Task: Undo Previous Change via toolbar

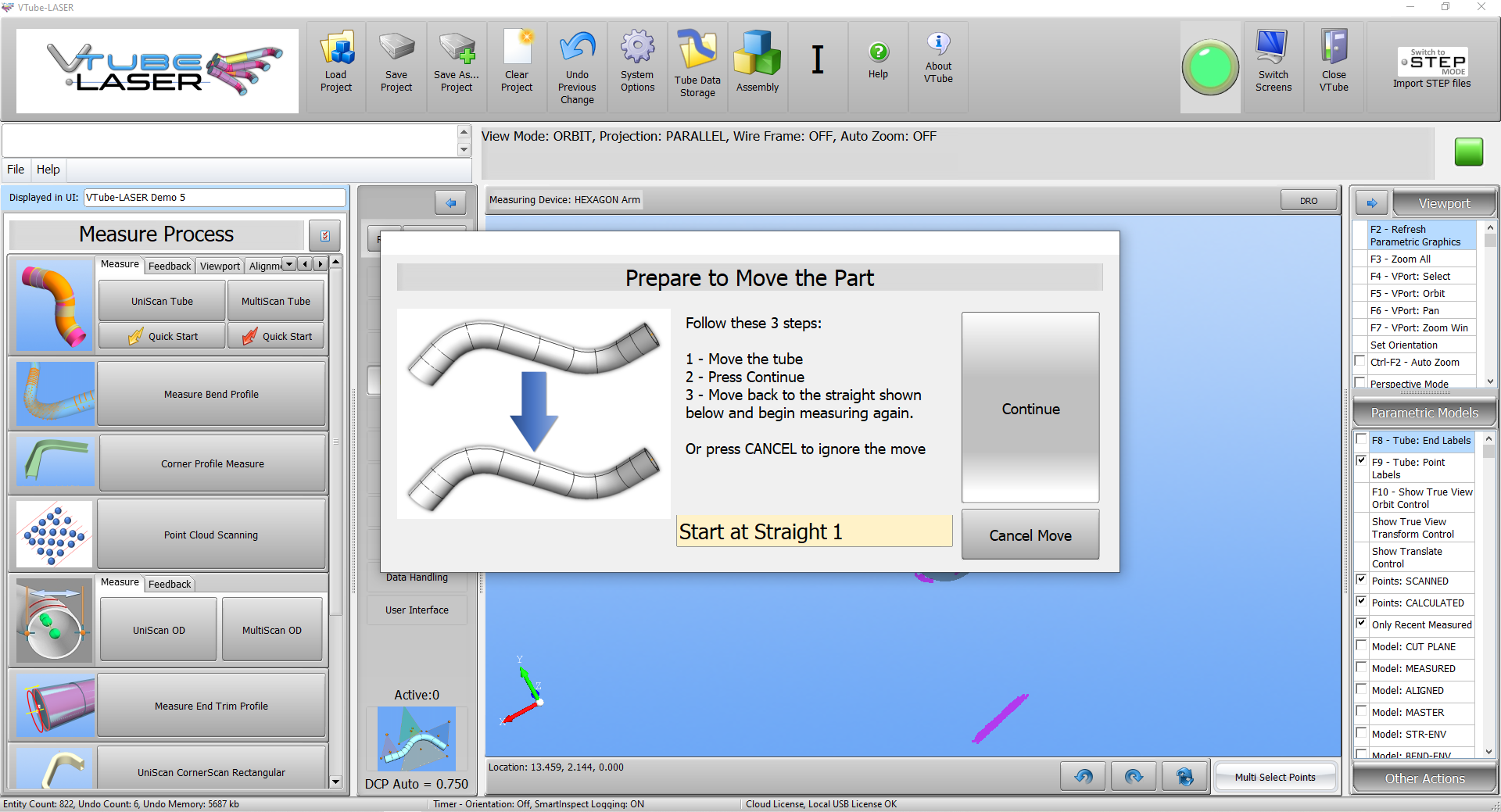Action: pyautogui.click(x=577, y=66)
